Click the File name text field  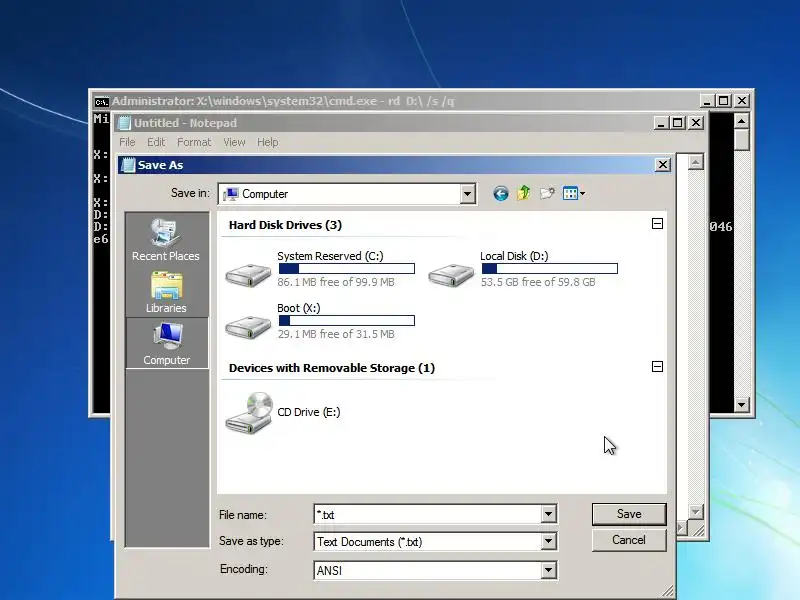(x=428, y=514)
